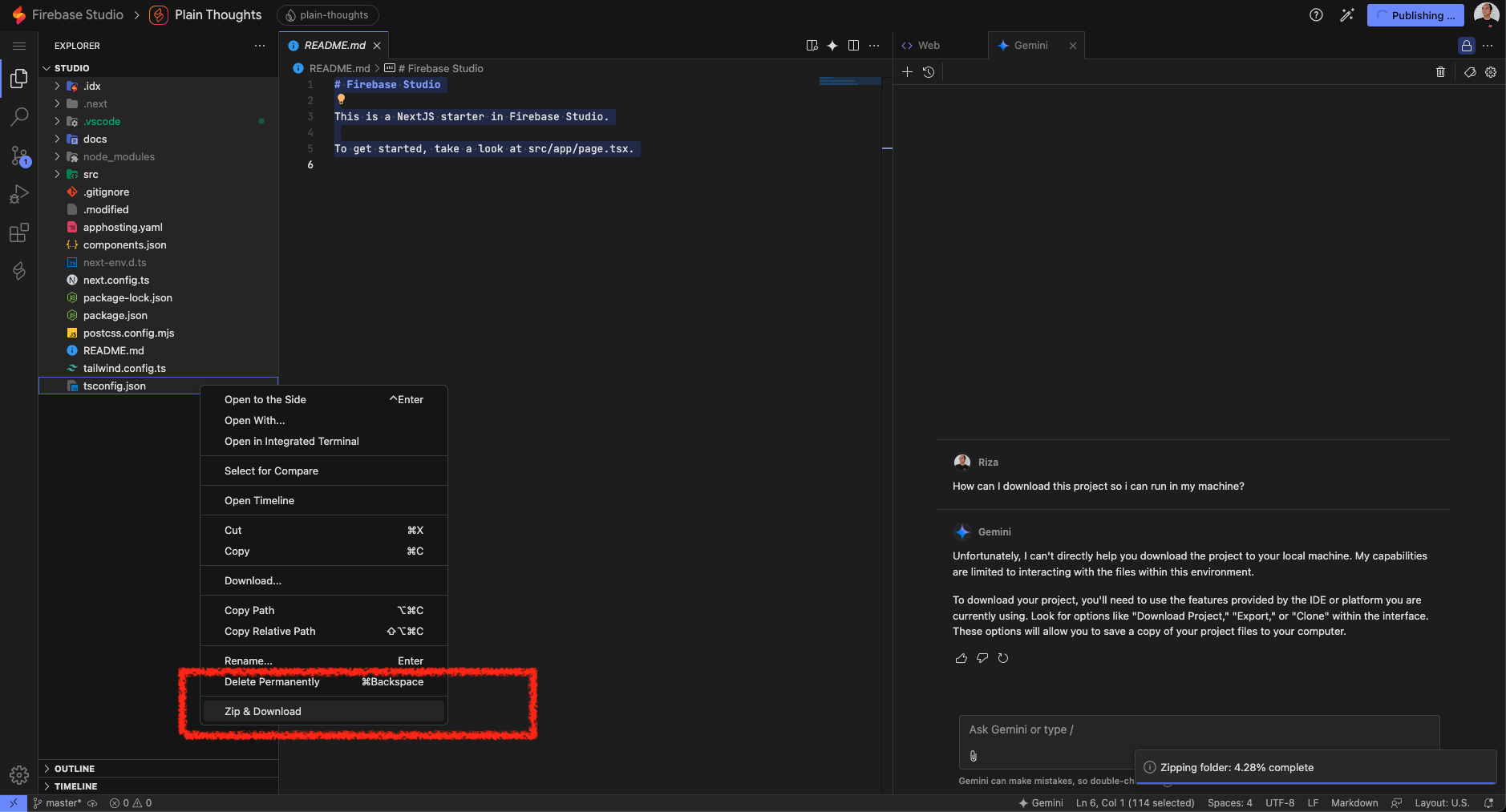
Task: Open the Explorer view in activity bar
Action: pyautogui.click(x=19, y=78)
